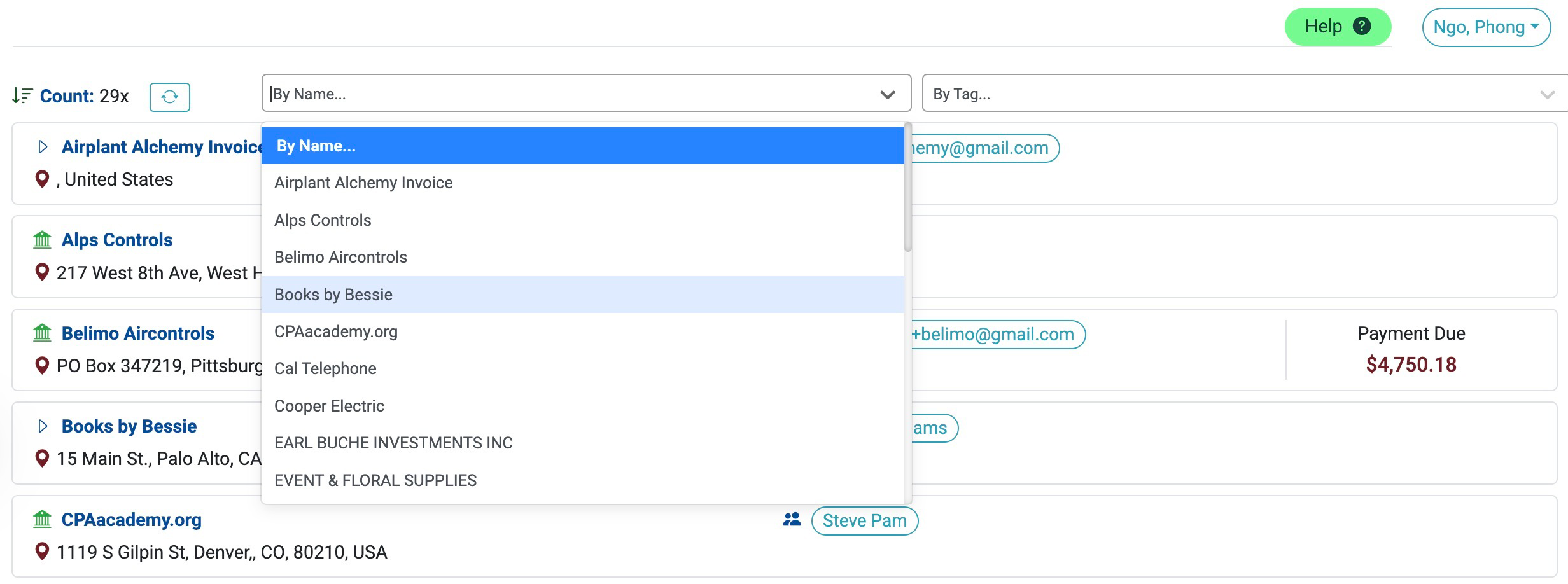The height and width of the screenshot is (584, 1568).
Task: Open the CPAacademy.org vendor link
Action: coord(132,520)
